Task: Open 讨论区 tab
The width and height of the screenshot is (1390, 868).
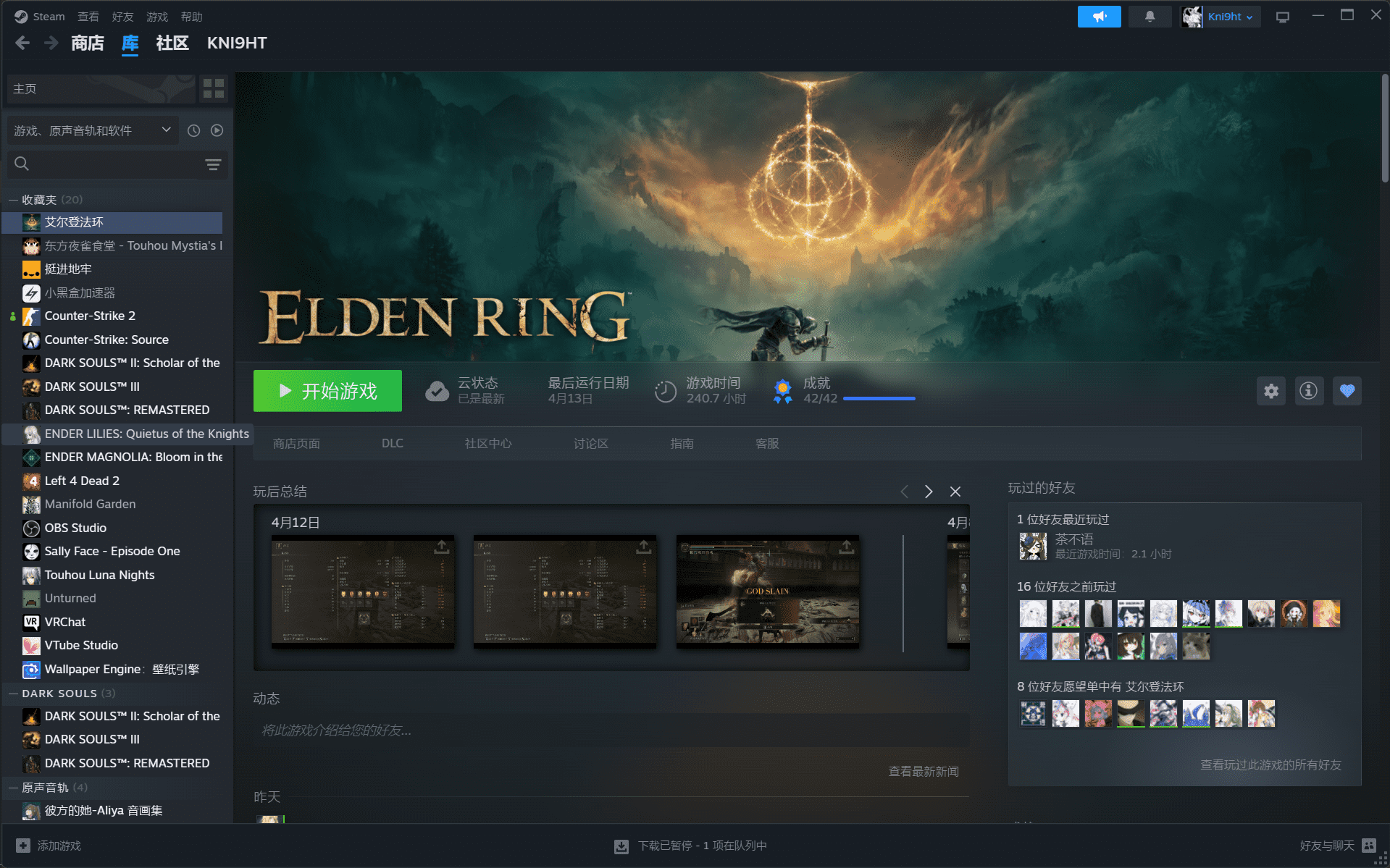Action: pyautogui.click(x=590, y=443)
